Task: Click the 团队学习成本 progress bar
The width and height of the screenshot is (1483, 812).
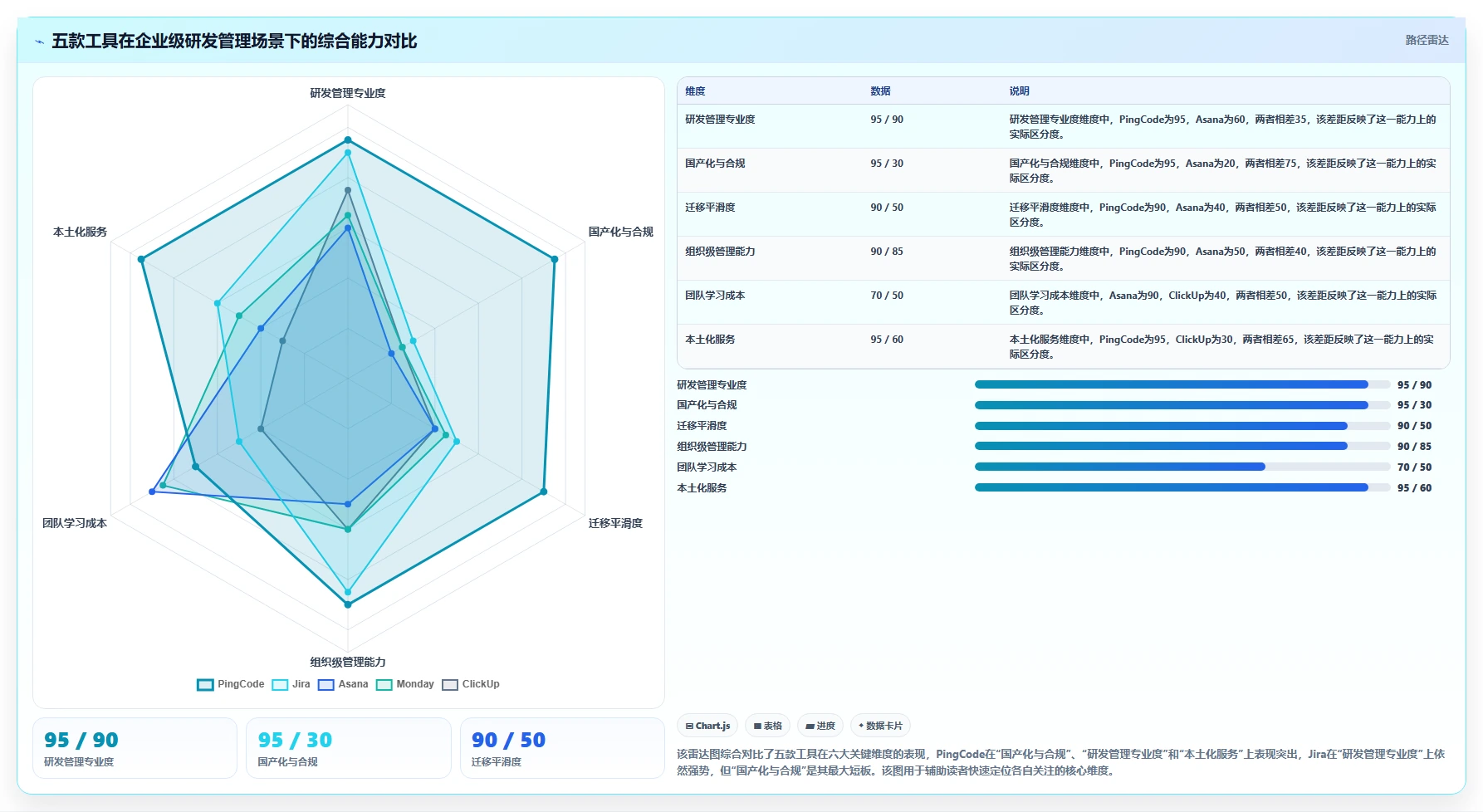Action: click(x=1182, y=467)
